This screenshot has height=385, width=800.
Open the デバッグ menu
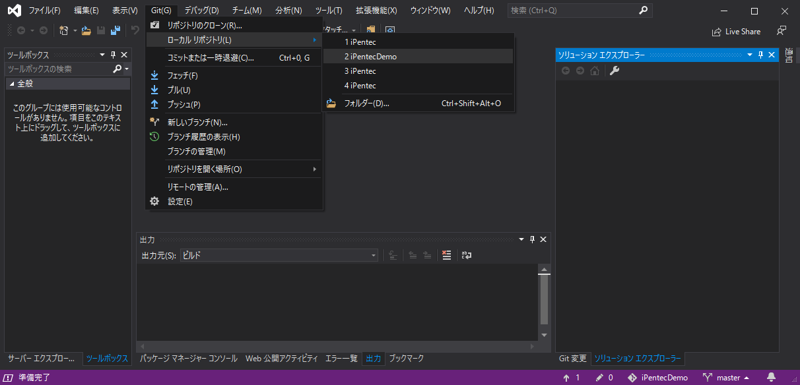pyautogui.click(x=202, y=10)
